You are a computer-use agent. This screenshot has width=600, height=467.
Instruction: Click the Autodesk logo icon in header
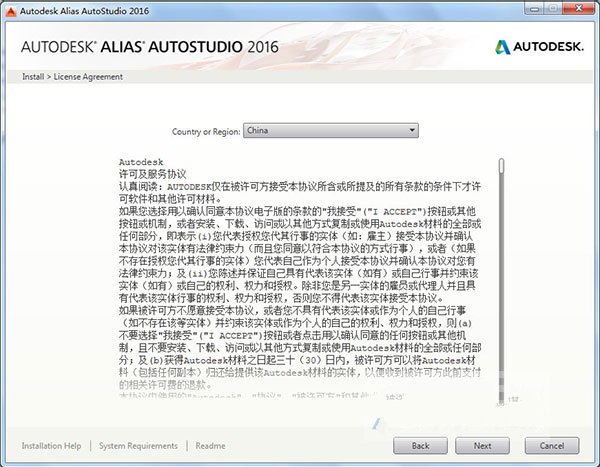[503, 47]
